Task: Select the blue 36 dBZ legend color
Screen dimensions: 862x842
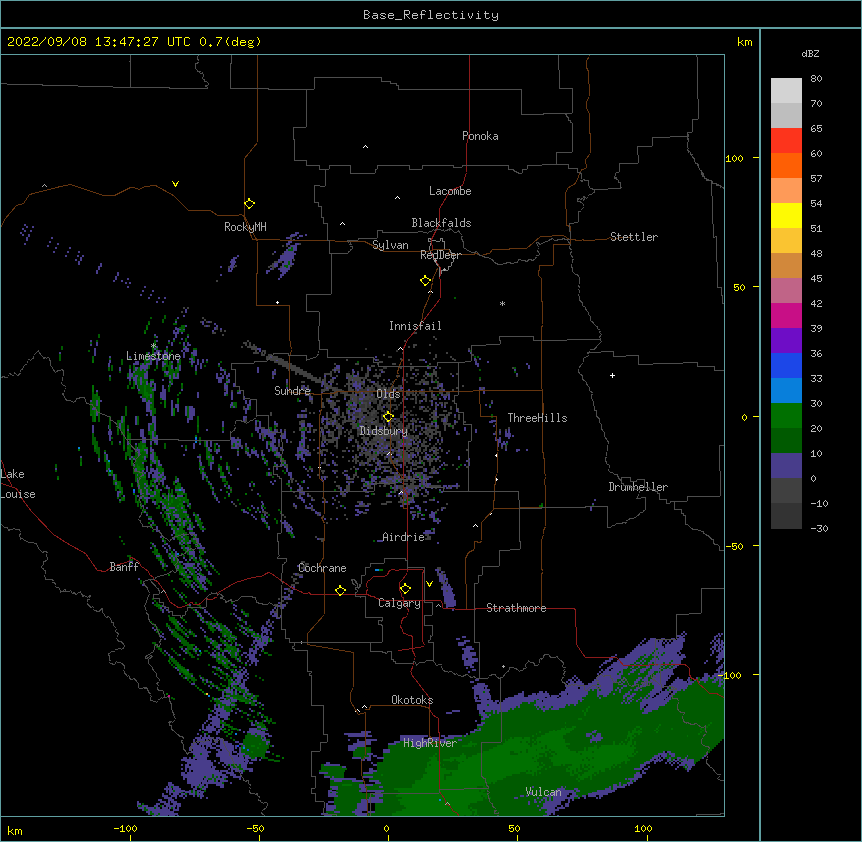Action: [x=786, y=365]
